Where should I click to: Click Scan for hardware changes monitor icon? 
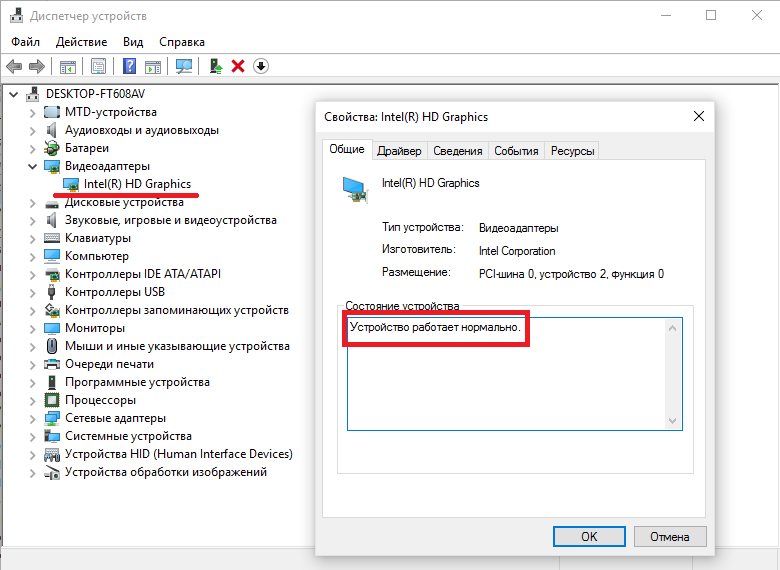[x=184, y=66]
